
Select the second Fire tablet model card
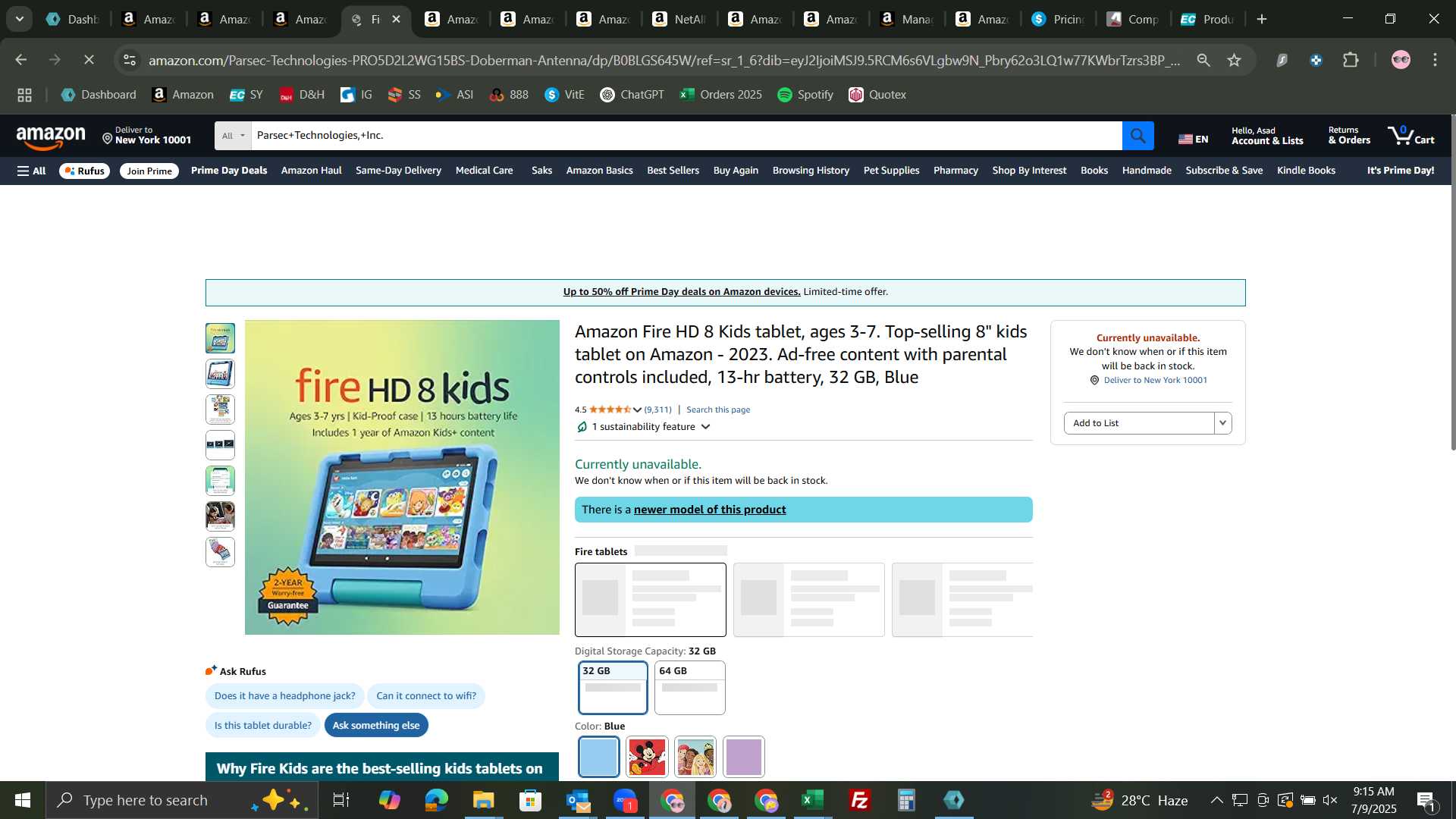click(x=808, y=600)
